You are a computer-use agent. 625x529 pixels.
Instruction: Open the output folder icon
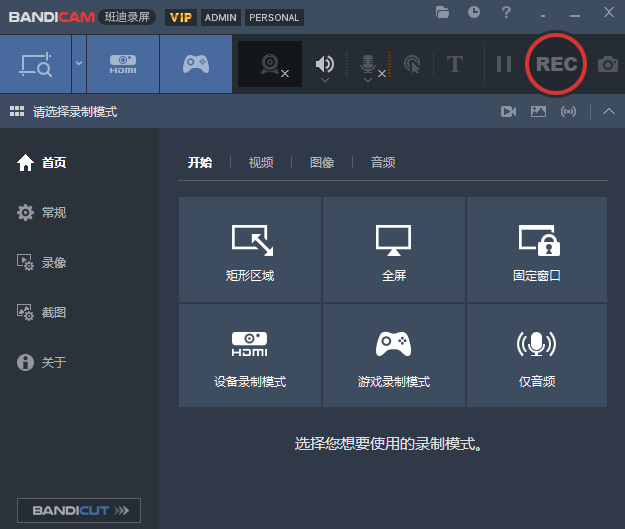pos(442,12)
